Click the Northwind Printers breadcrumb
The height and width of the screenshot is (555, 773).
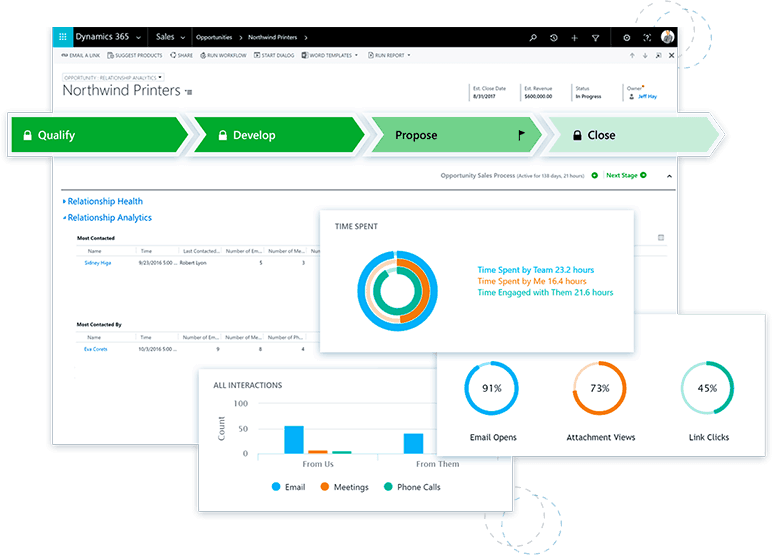273,37
